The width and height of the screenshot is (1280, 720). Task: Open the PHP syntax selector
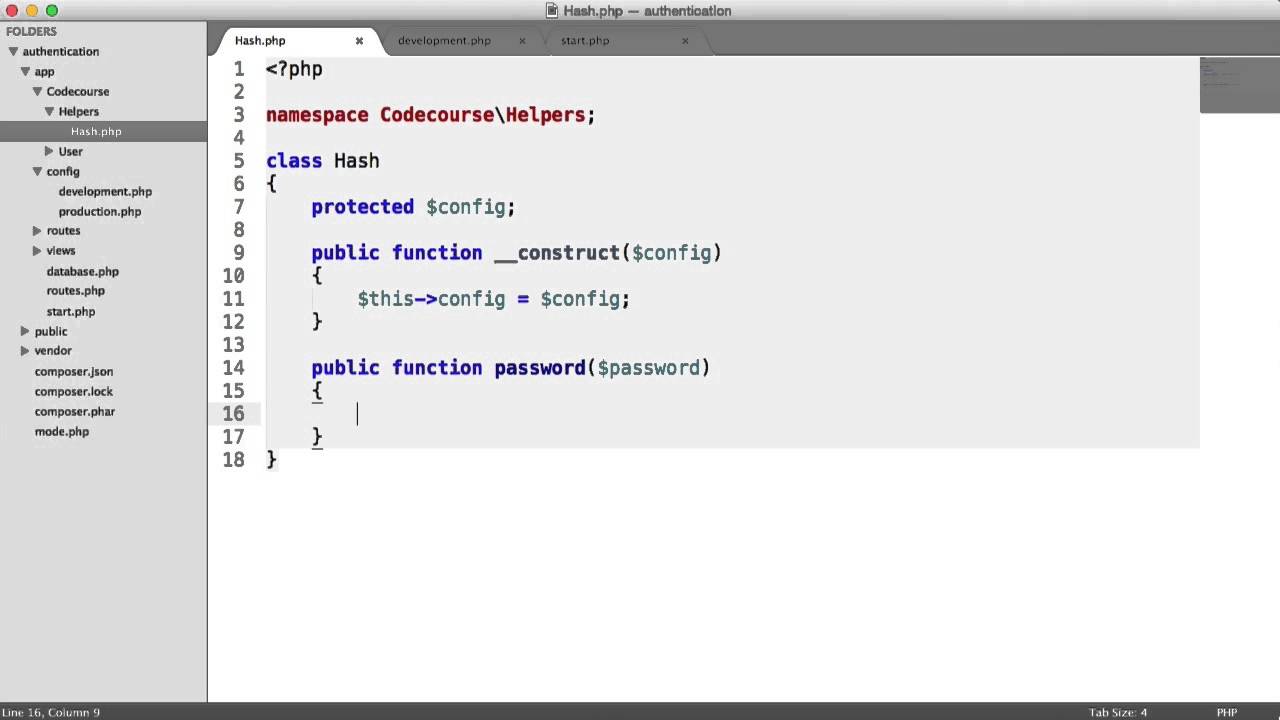pyautogui.click(x=1227, y=712)
